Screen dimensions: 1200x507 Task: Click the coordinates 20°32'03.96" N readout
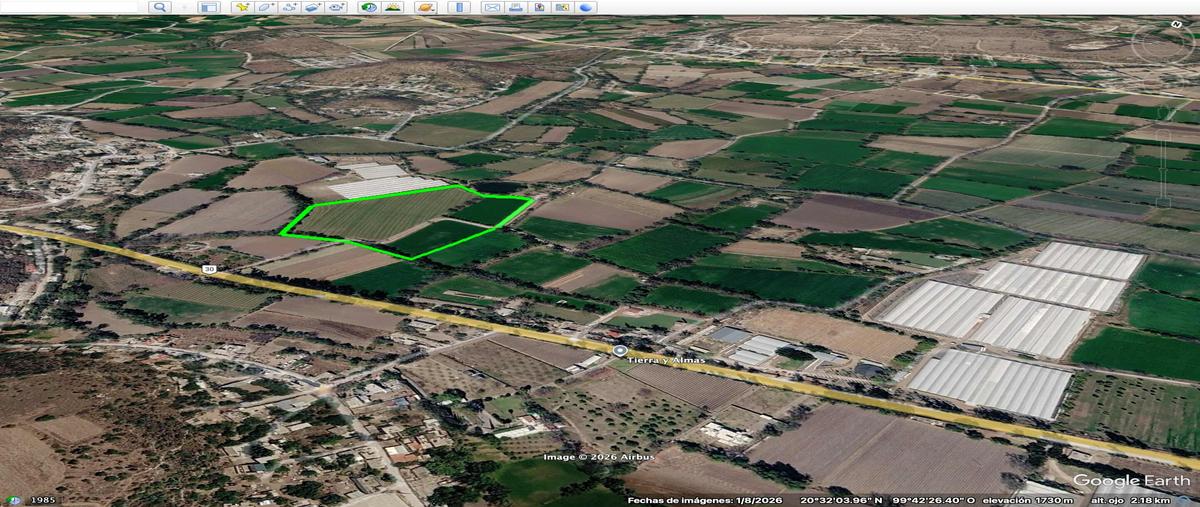[840, 500]
